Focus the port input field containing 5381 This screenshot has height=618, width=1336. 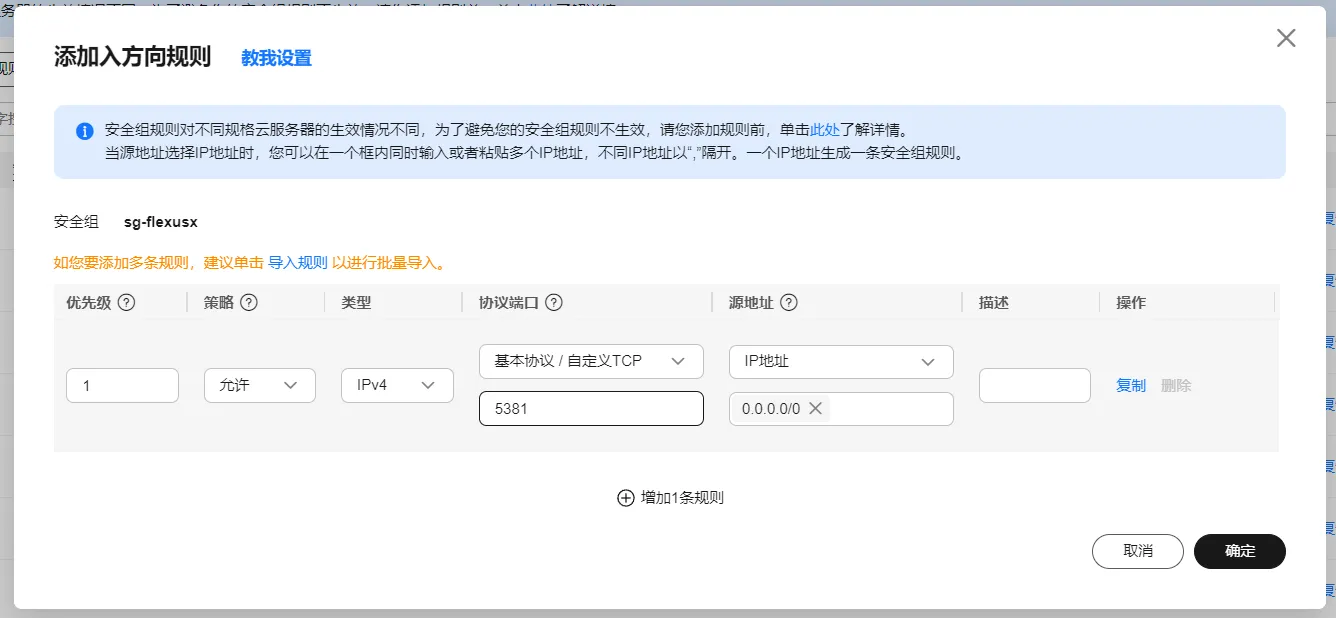tap(591, 408)
